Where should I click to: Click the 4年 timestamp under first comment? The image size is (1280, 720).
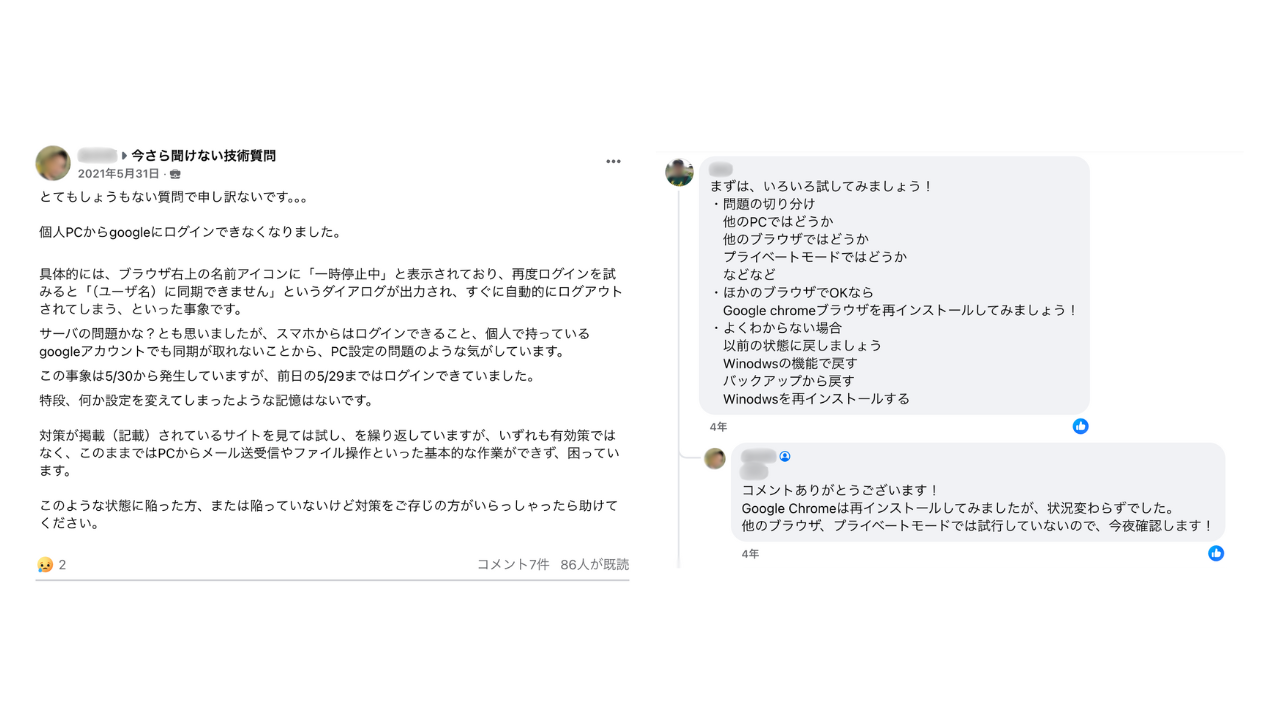coord(719,427)
